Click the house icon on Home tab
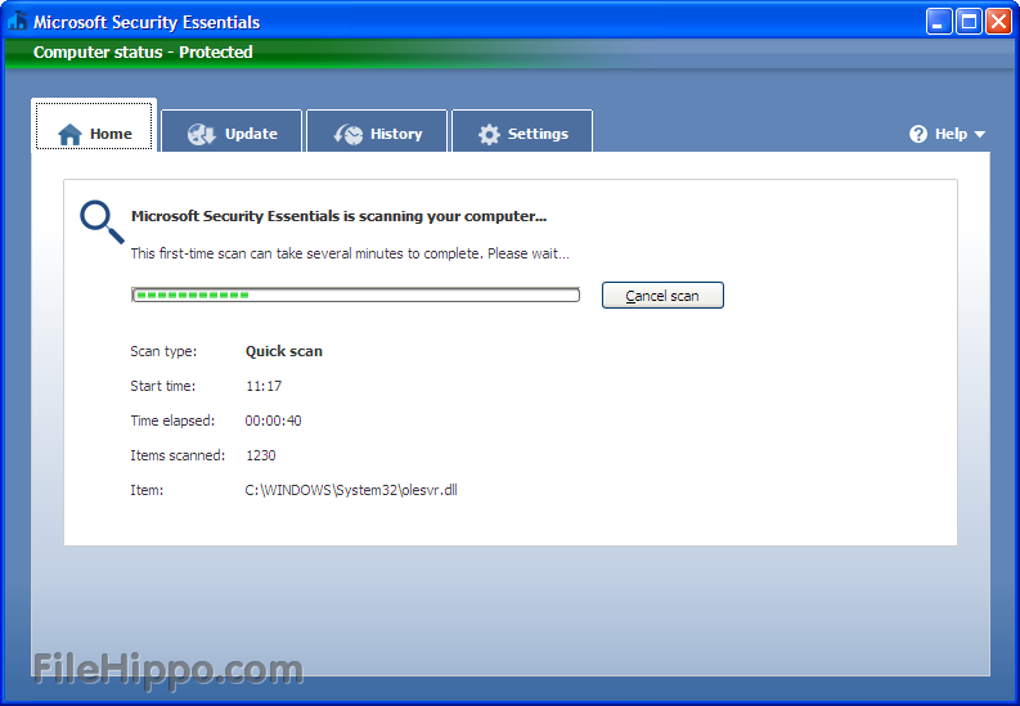The width and height of the screenshot is (1020, 706). [70, 135]
